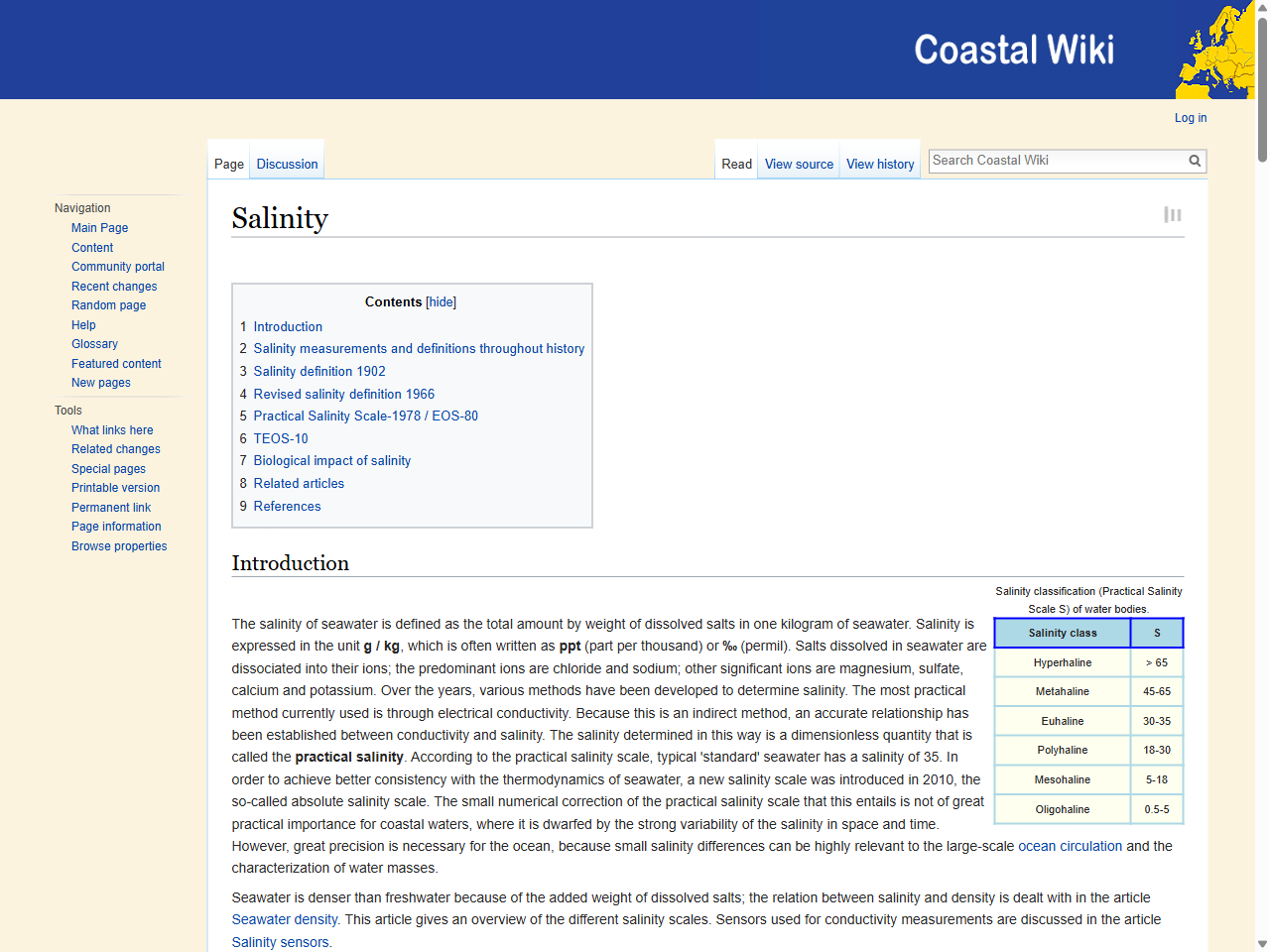
Task: Jump to Practical Salinity Scale-1978 section
Action: [x=365, y=416]
